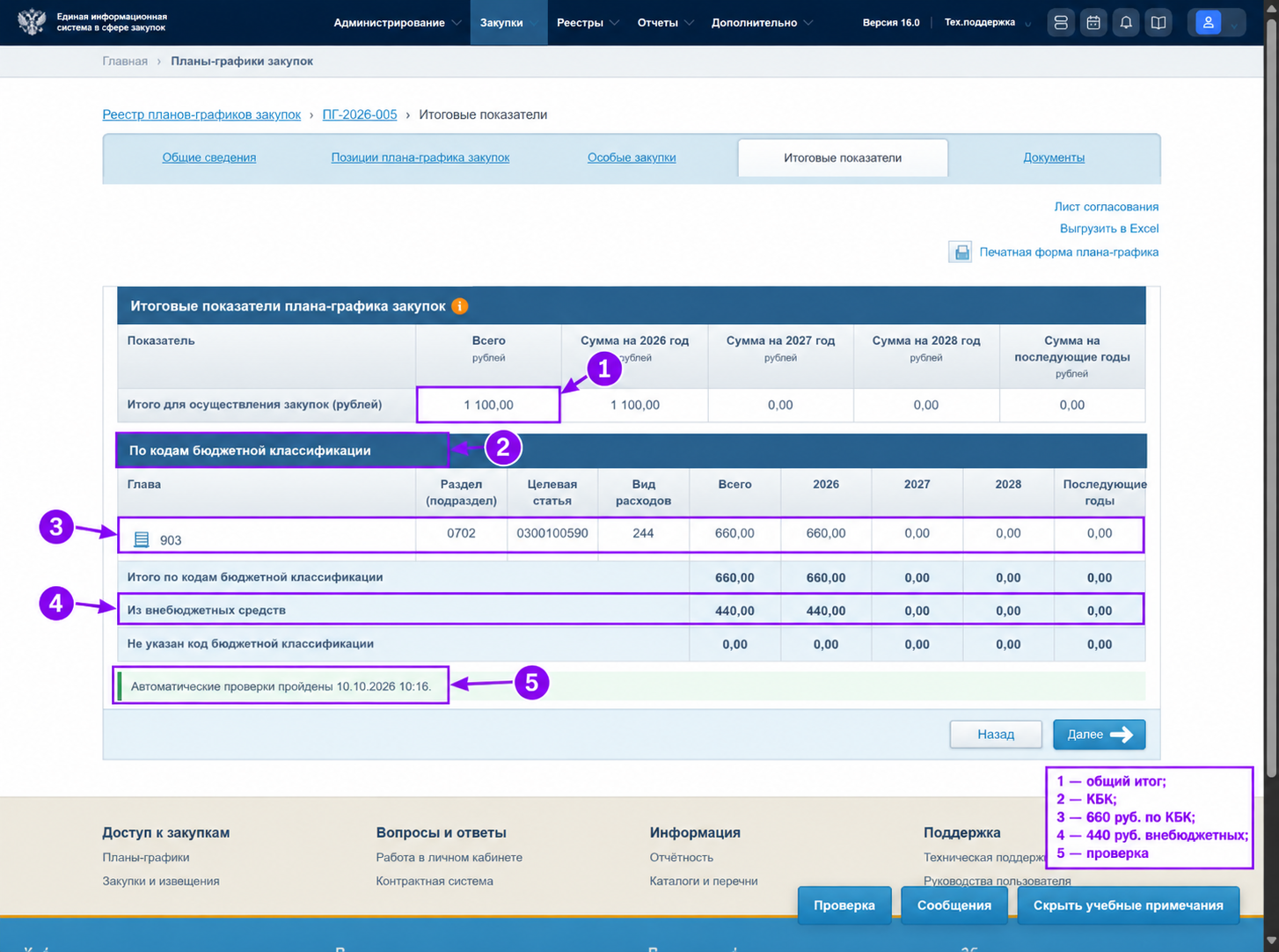This screenshot has width=1279, height=952.
Task: Click the document icon next to 903
Action: coord(141,539)
